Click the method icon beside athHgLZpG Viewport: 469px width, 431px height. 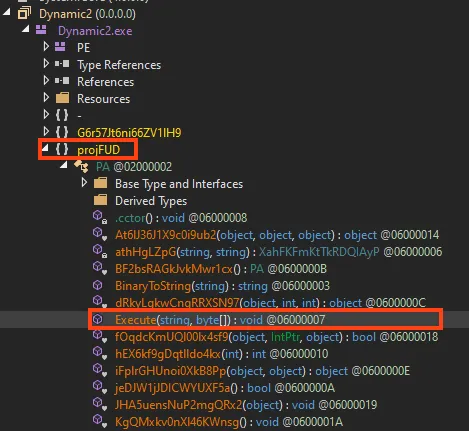pos(99,251)
